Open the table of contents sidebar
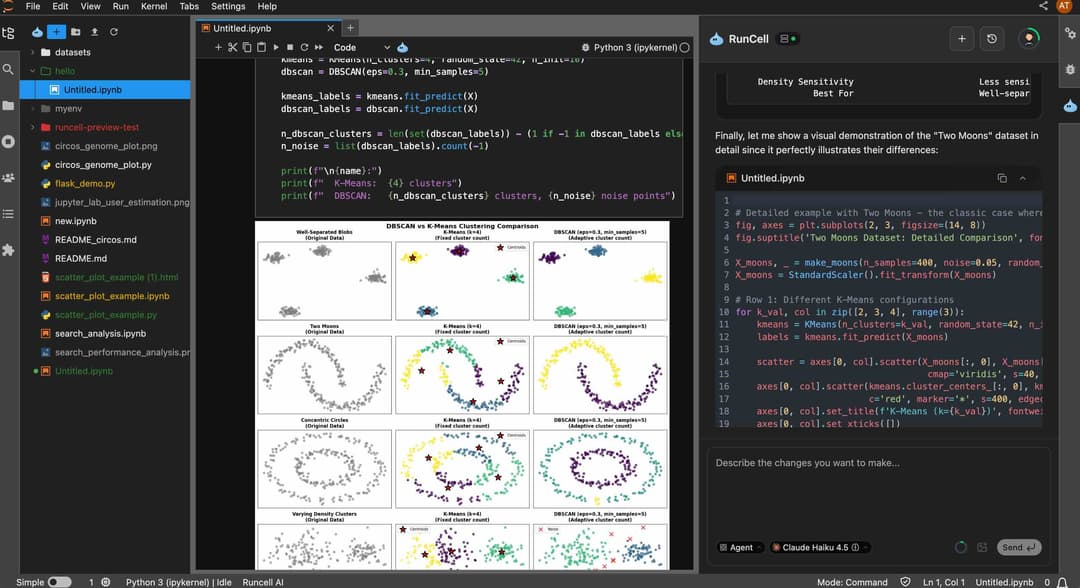The image size is (1080, 588). (x=8, y=214)
